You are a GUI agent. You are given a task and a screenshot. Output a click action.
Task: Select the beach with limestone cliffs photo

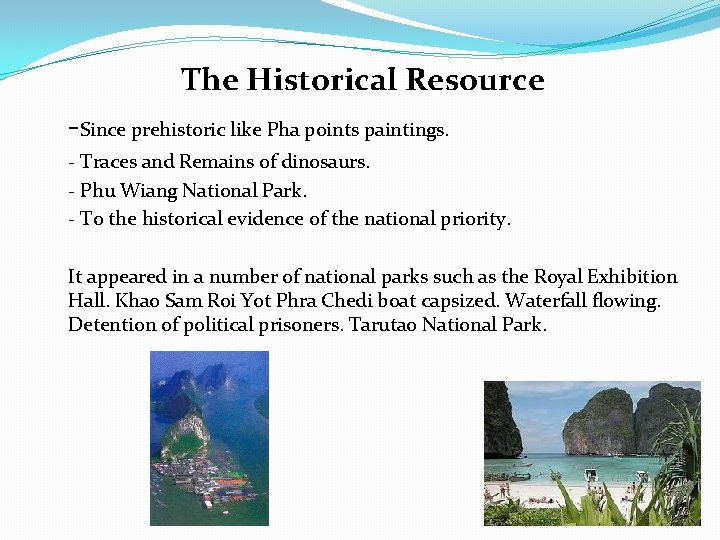point(592,454)
